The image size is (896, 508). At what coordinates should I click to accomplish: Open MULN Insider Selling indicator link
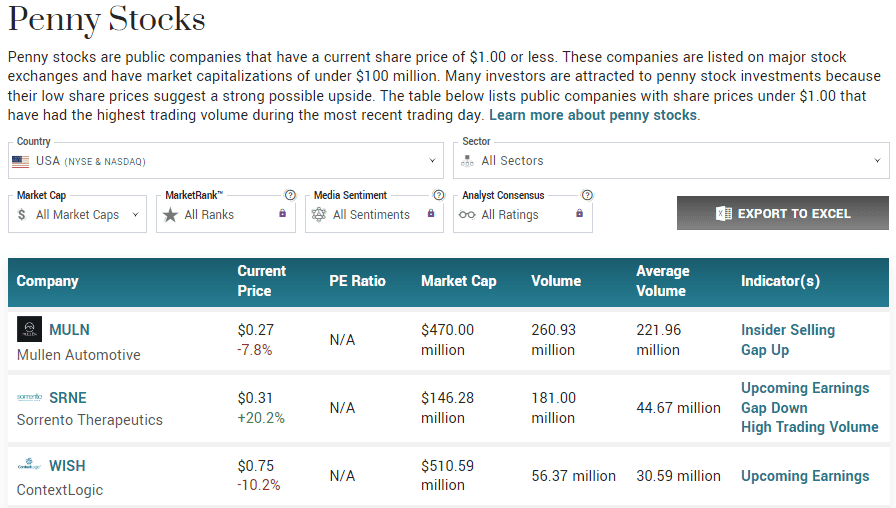[x=788, y=330]
